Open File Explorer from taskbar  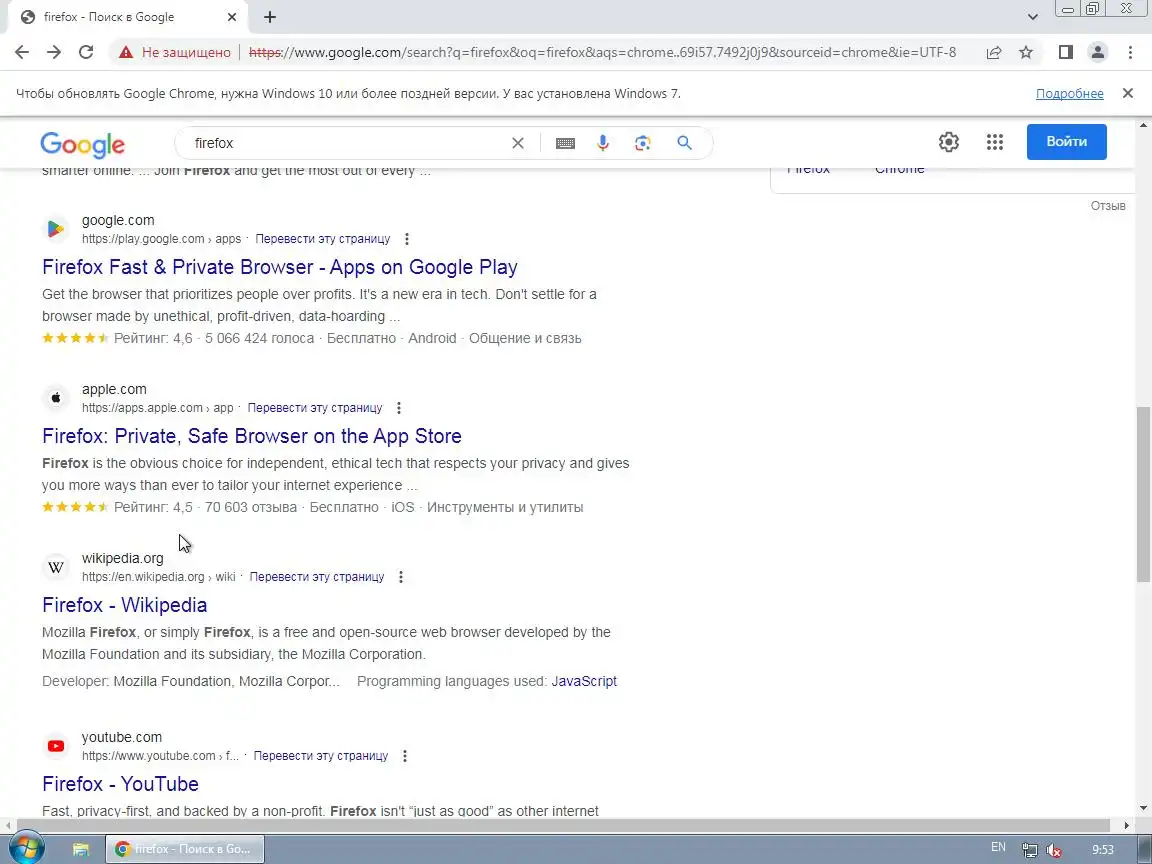[81, 849]
